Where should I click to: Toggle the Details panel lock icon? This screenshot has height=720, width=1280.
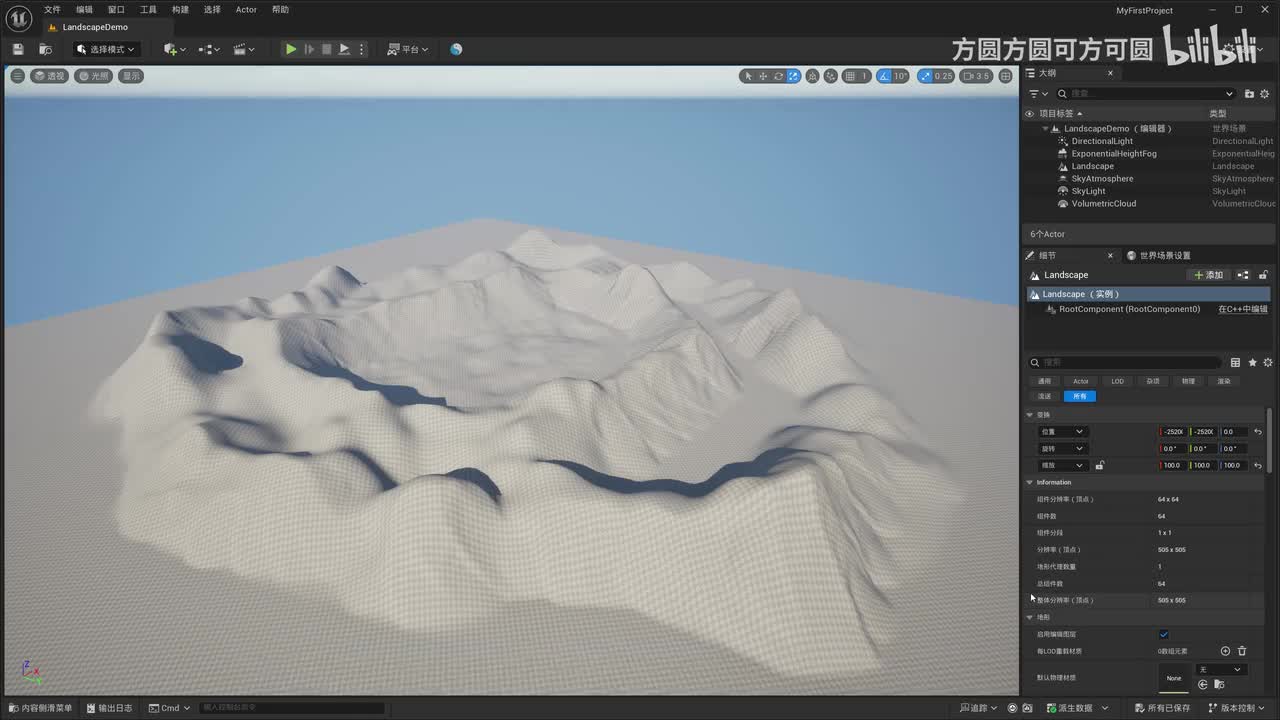tap(1263, 275)
